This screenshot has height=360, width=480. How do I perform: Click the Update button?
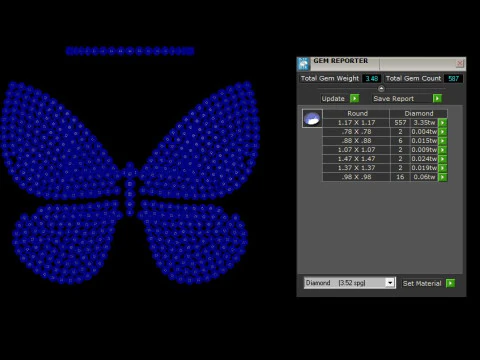click(334, 99)
